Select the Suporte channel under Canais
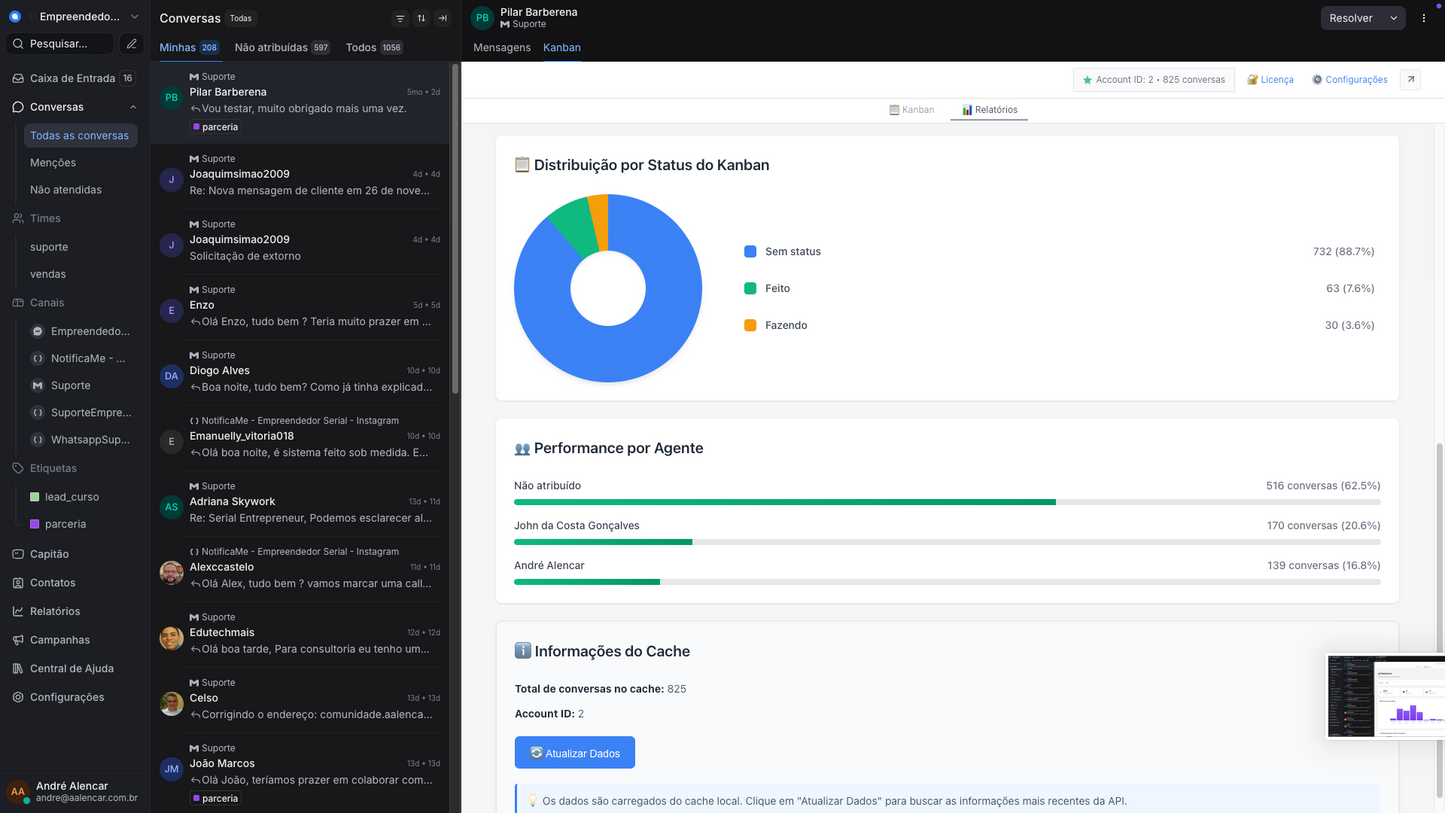This screenshot has height=813, width=1445. pos(70,385)
